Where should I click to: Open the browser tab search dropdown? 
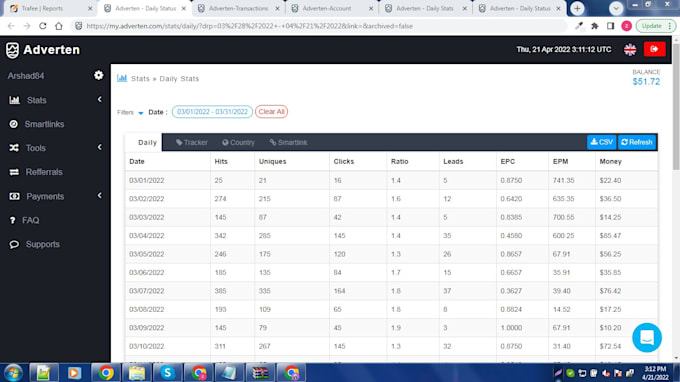coord(616,8)
